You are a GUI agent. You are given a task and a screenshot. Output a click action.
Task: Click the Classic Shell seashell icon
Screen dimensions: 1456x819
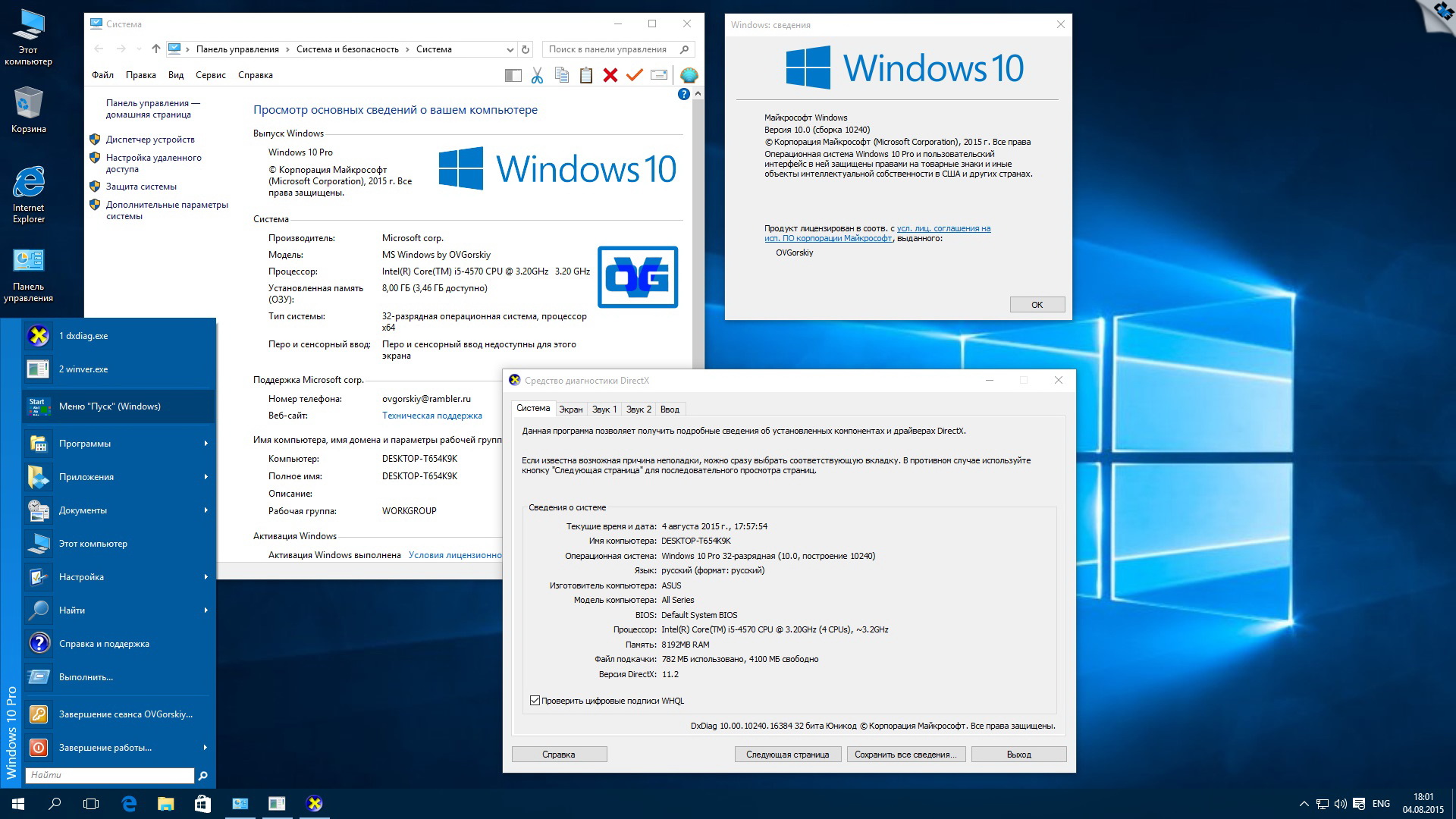689,75
